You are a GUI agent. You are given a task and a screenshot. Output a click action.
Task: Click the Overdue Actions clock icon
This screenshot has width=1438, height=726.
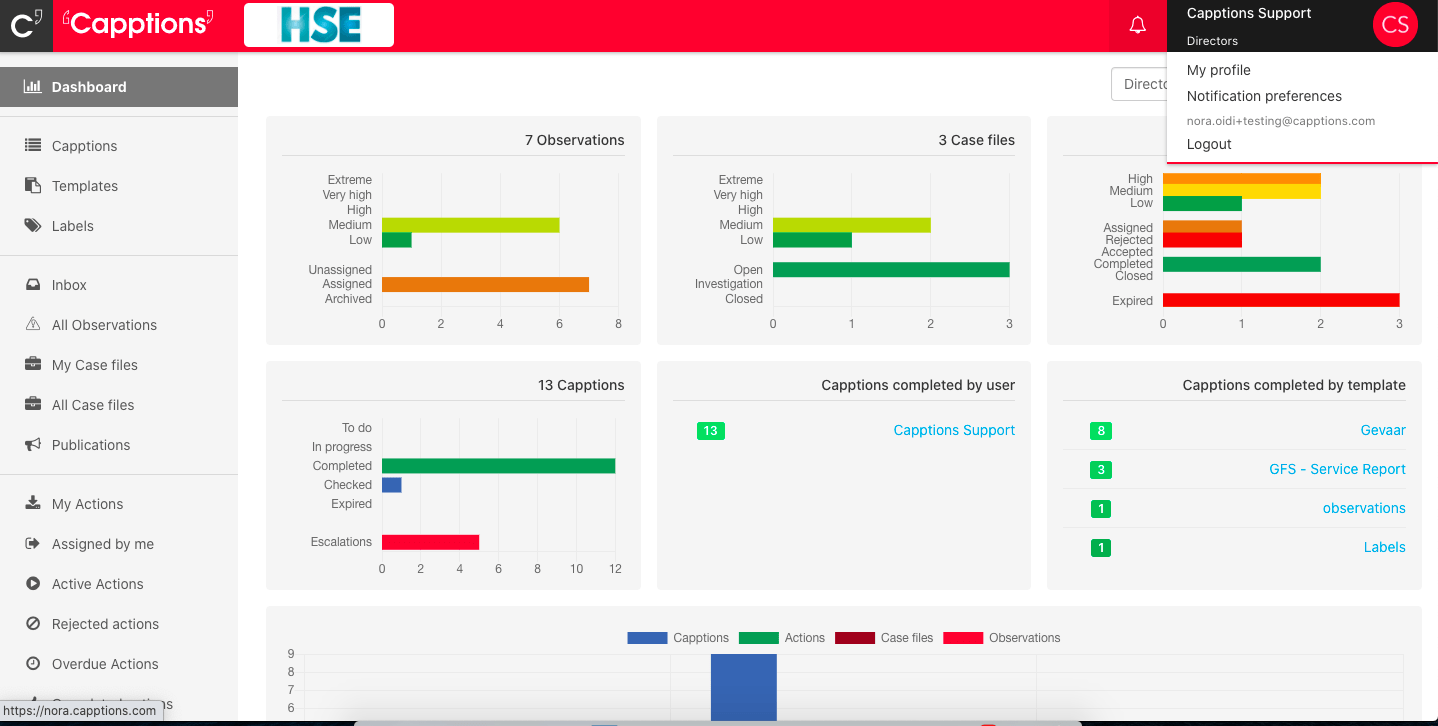click(33, 664)
